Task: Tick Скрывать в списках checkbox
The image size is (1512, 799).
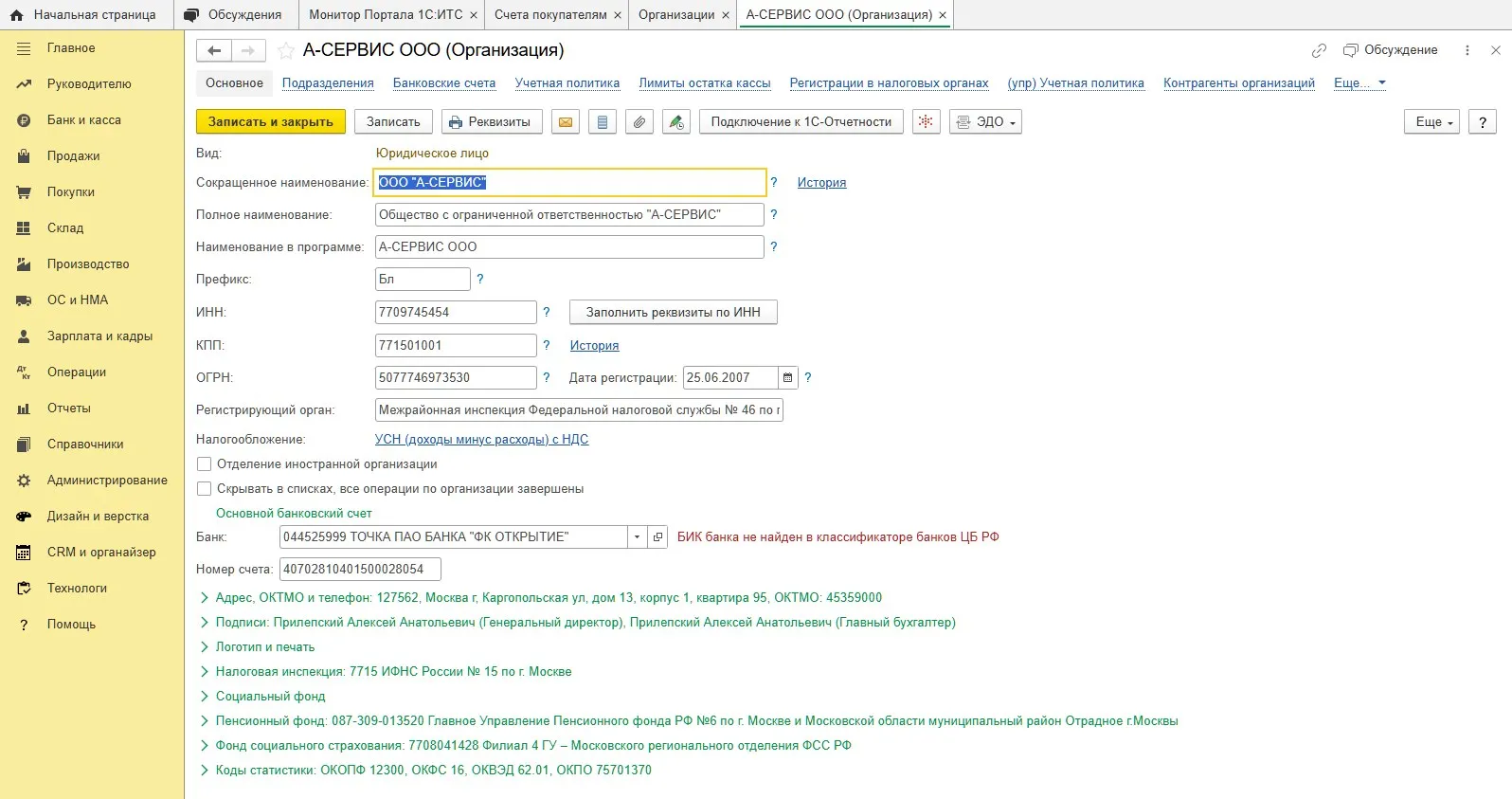Action: click(x=204, y=489)
